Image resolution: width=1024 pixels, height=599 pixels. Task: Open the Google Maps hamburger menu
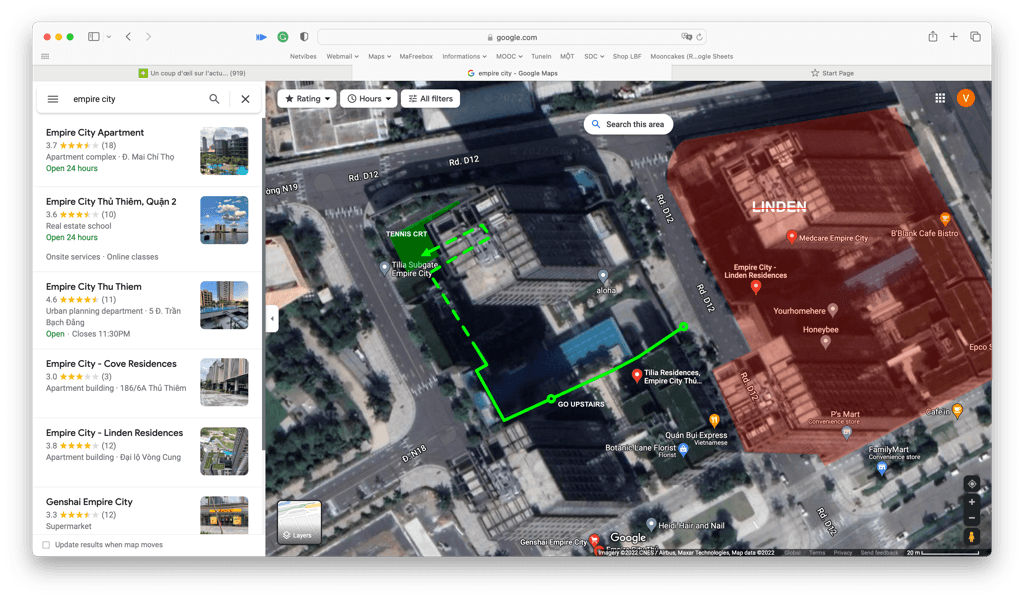(x=53, y=99)
